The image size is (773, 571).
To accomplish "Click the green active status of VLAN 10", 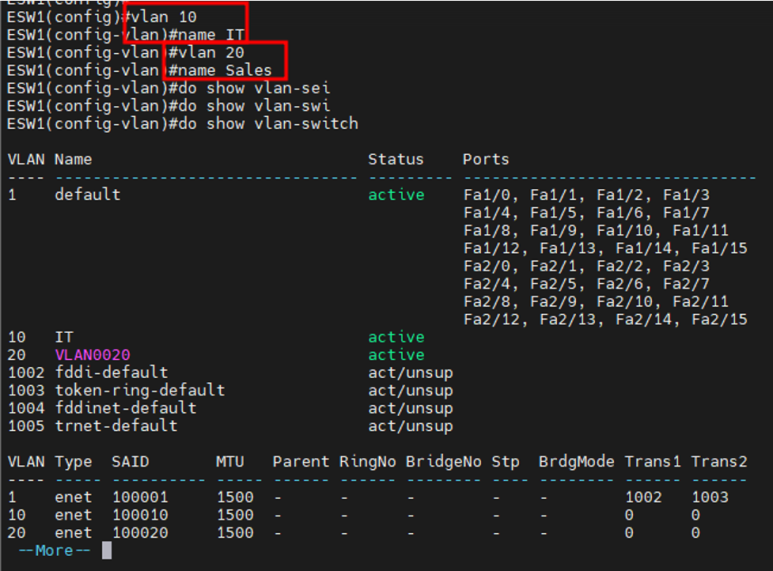I will click(395, 337).
